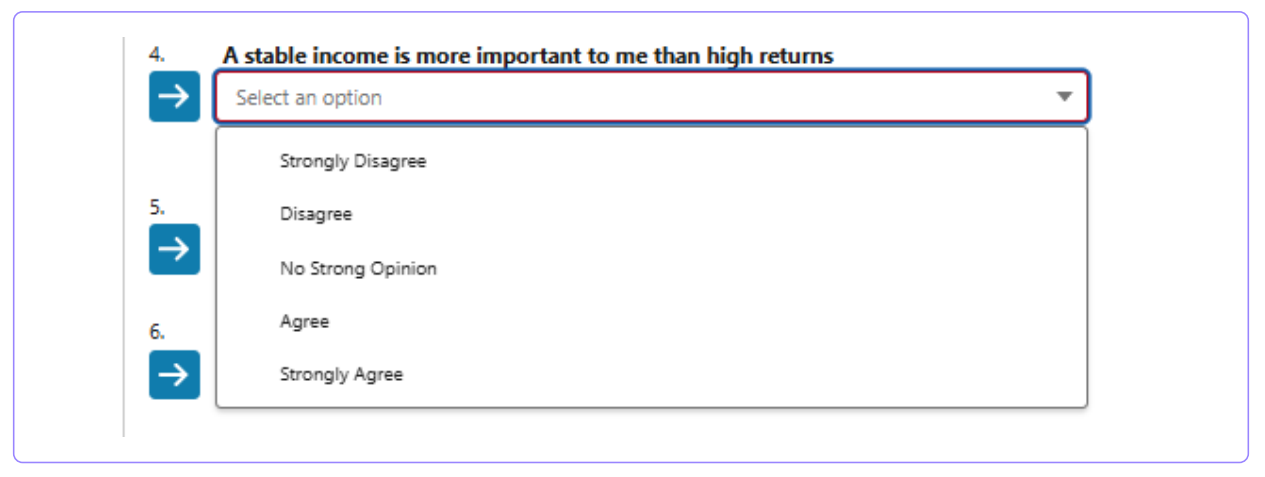Click the blue arrow button beside question 6
The width and height of the screenshot is (1265, 477).
tap(174, 374)
